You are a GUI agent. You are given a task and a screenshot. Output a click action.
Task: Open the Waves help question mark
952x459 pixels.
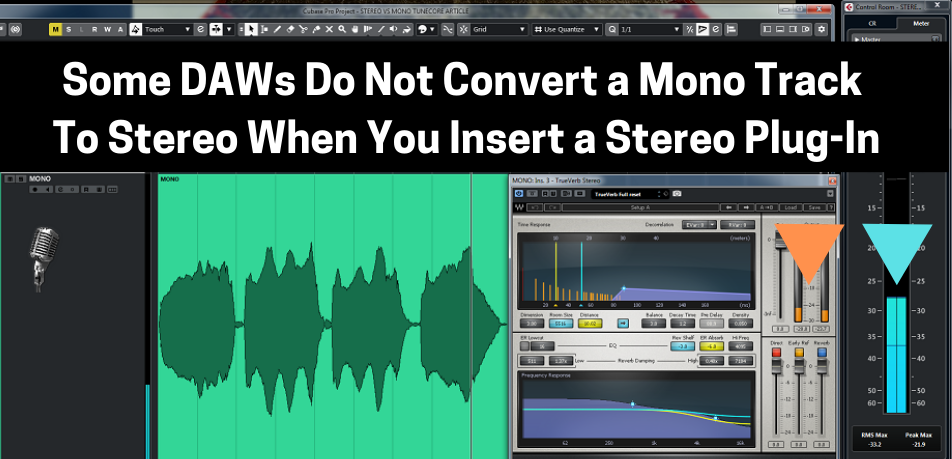coord(831,207)
